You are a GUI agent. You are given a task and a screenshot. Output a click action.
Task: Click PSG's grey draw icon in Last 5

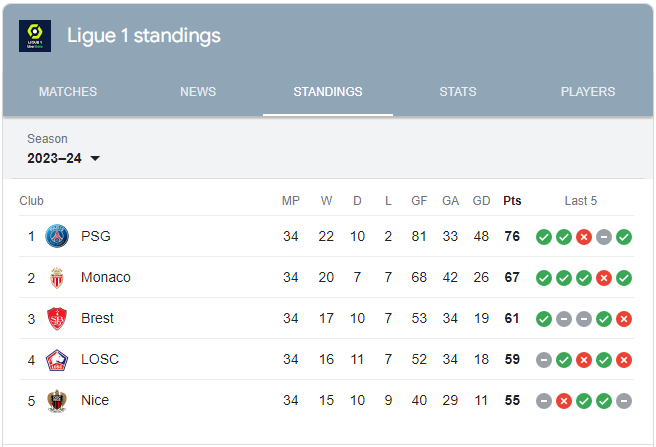(604, 237)
